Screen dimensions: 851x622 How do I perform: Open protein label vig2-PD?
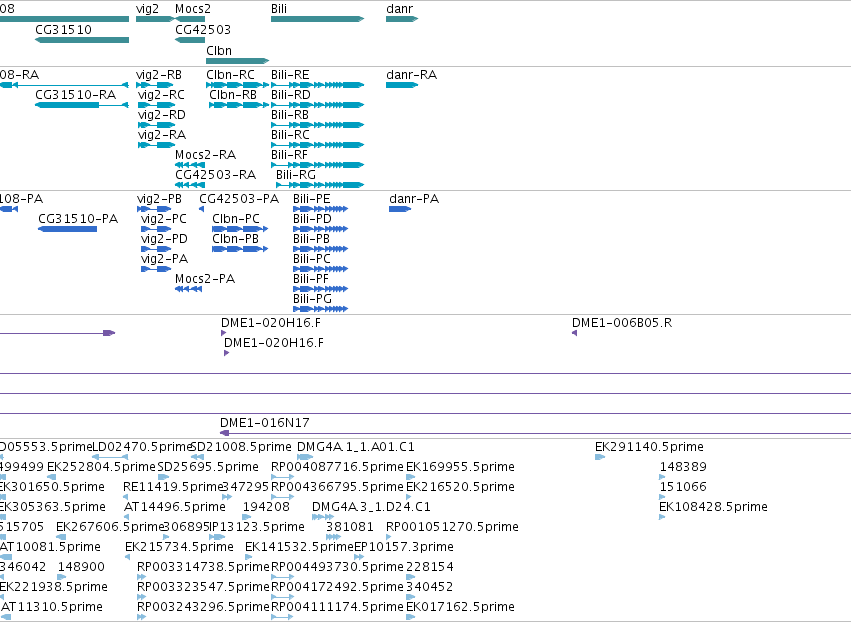[x=164, y=239]
